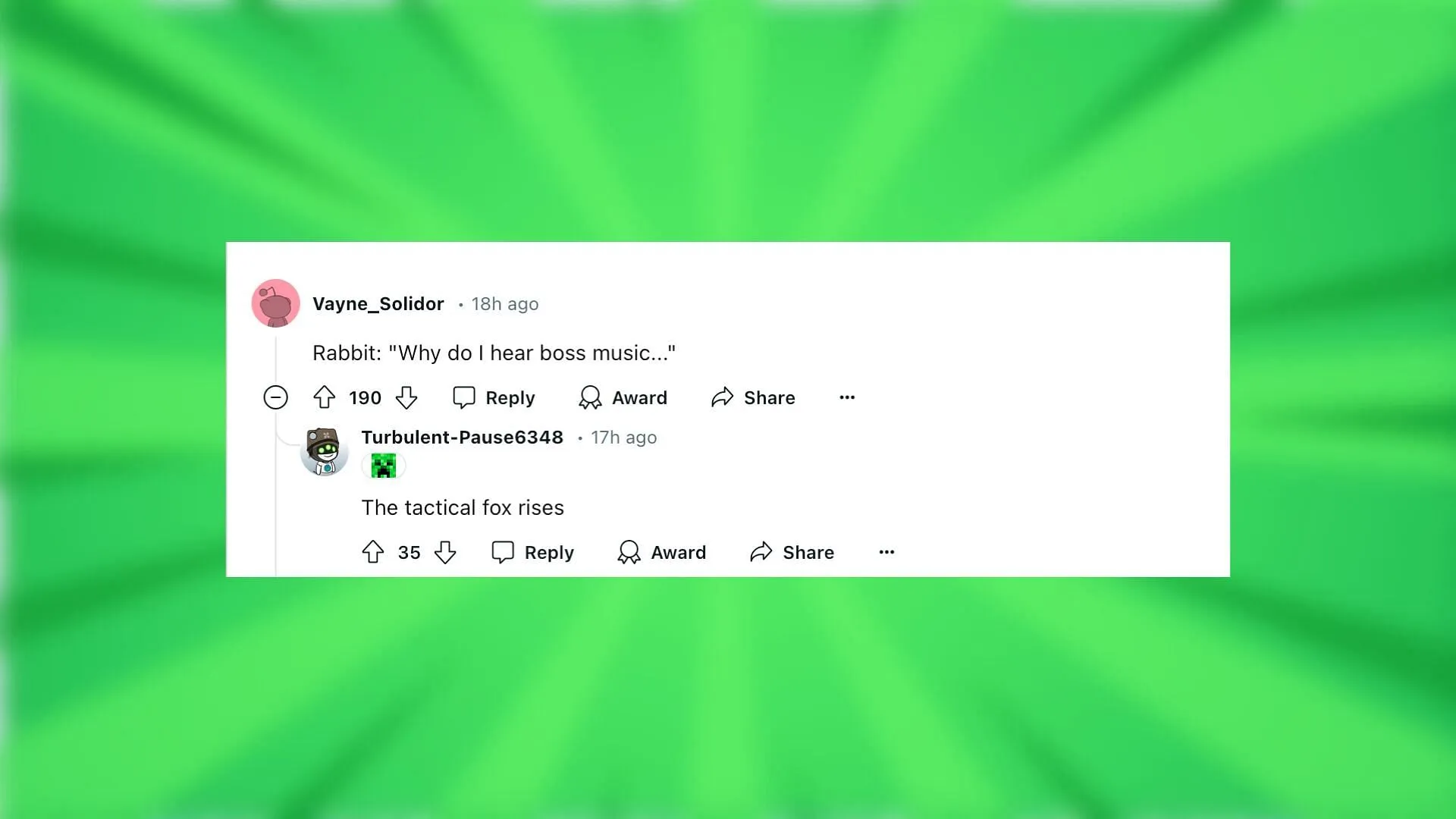Toggle the Minecraft flair icon on Turbulent-Pause6348
The height and width of the screenshot is (819, 1456).
384,466
